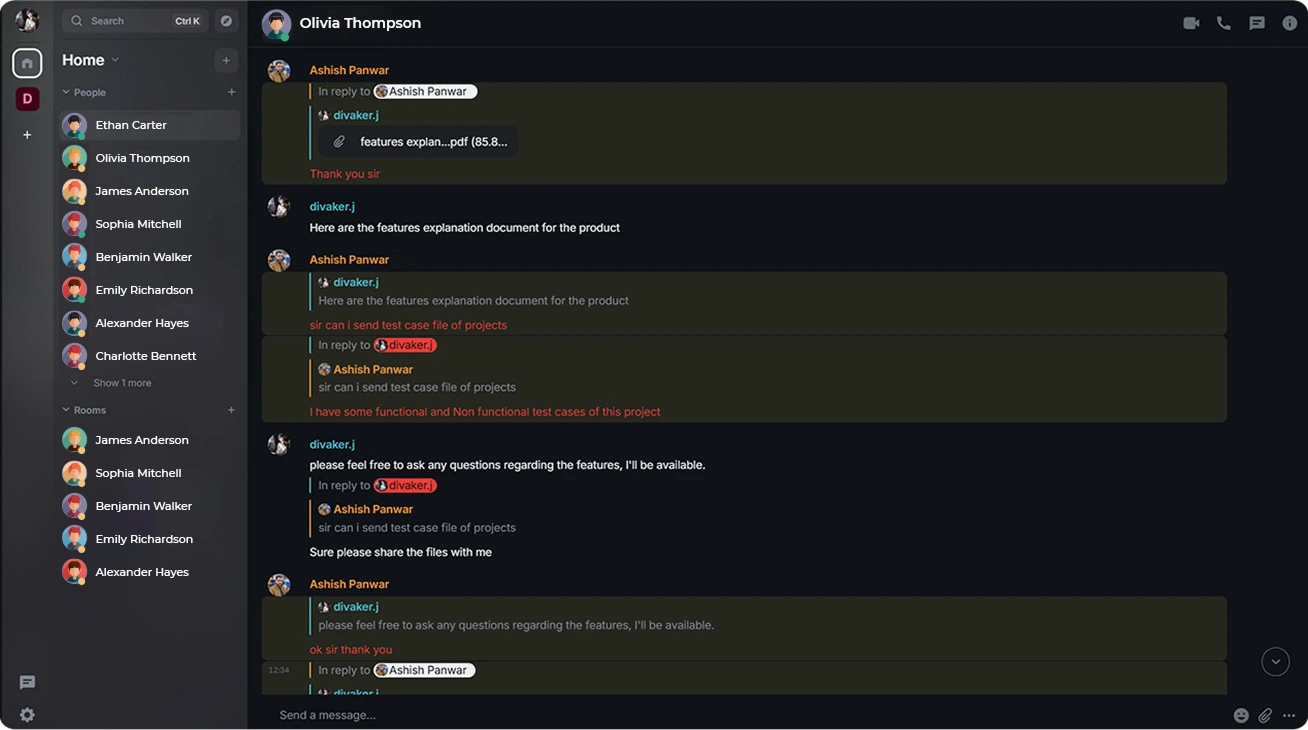Collapse the People section
This screenshot has width=1308, height=730.
pyautogui.click(x=84, y=92)
